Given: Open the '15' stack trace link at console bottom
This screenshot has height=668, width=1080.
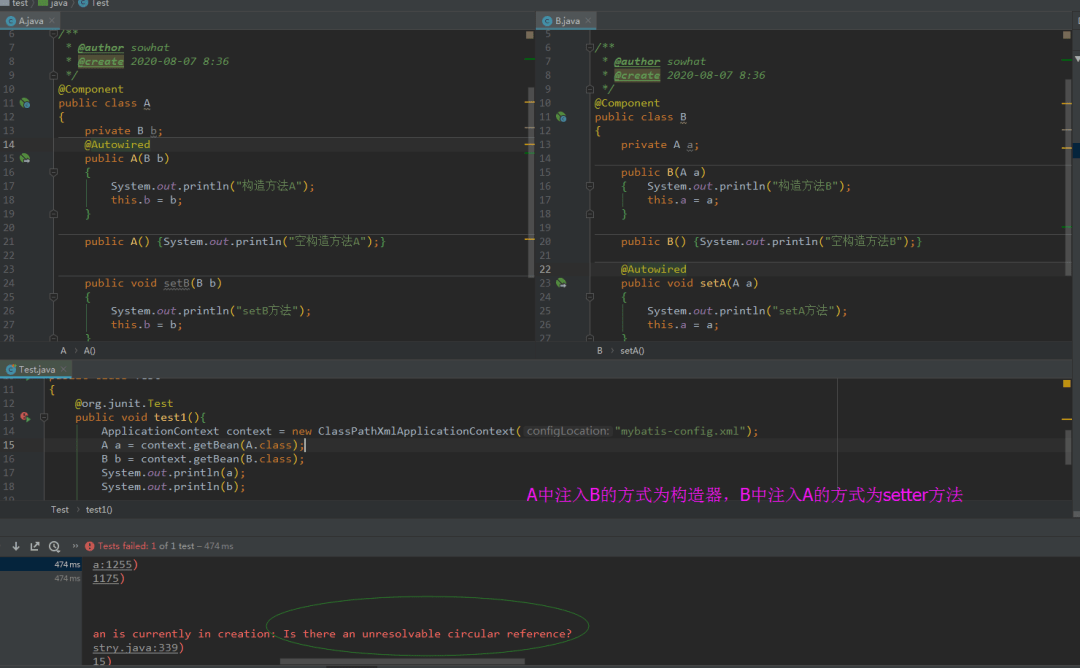Looking at the screenshot, I should (99, 661).
